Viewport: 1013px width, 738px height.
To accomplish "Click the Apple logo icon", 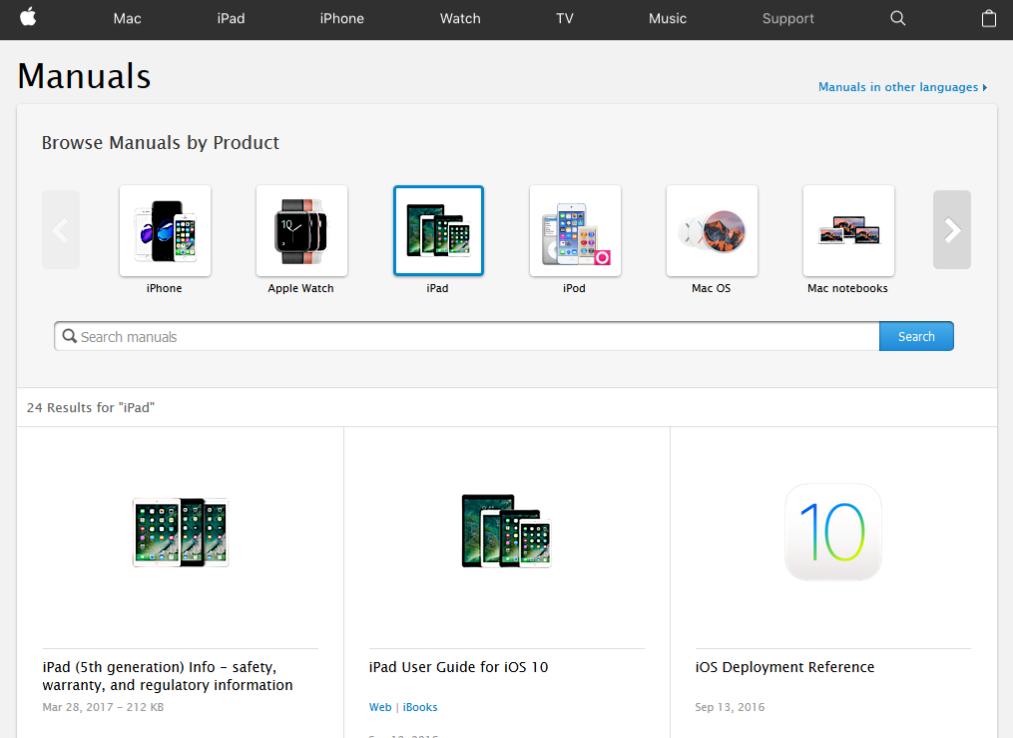I will 28,17.
